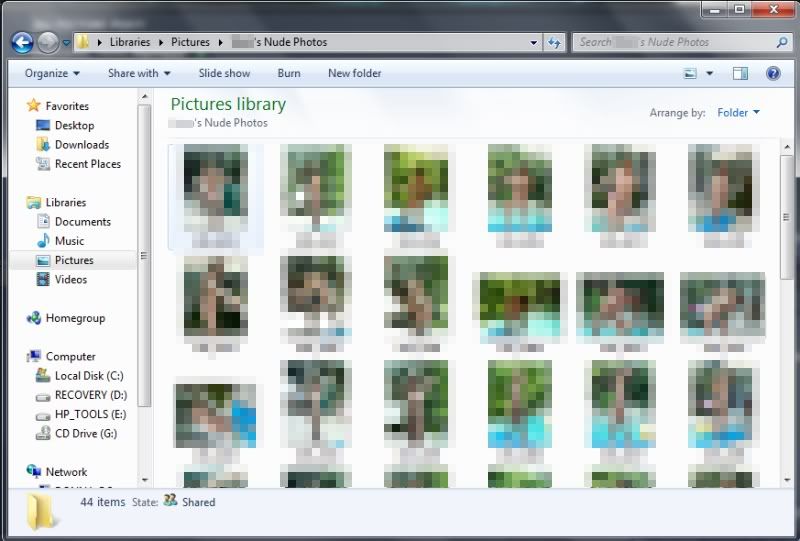Click the folder icon in the address bar
The image size is (800, 541).
point(82,42)
